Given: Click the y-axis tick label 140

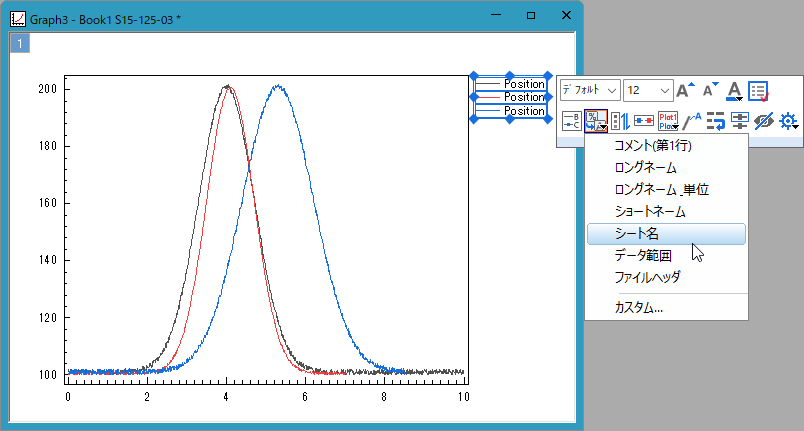Looking at the screenshot, I should pos(48,260).
